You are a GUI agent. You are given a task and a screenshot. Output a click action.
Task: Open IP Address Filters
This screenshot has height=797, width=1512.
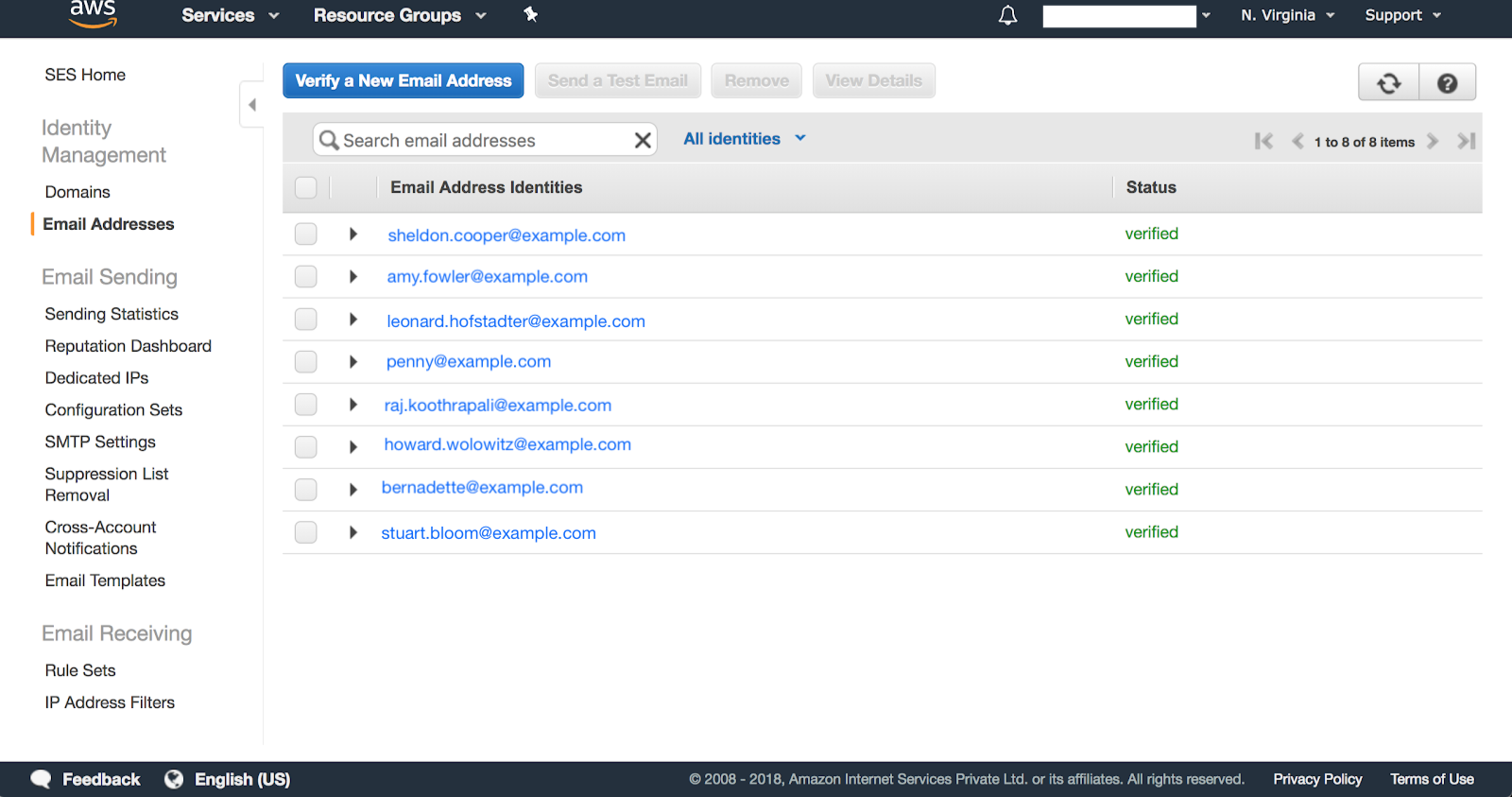[110, 702]
